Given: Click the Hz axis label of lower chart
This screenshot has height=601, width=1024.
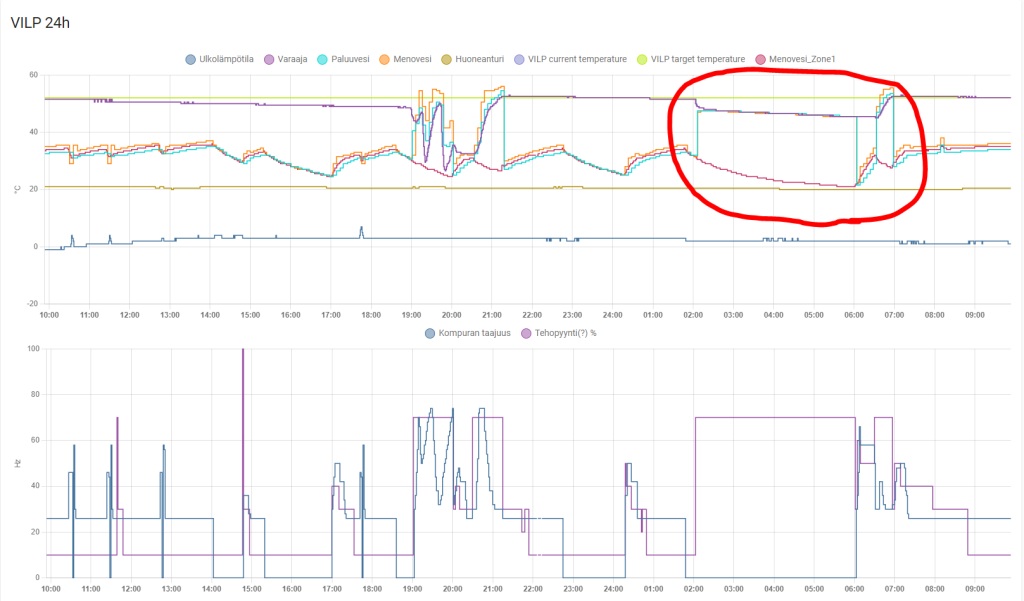Looking at the screenshot, I should click(x=17, y=463).
